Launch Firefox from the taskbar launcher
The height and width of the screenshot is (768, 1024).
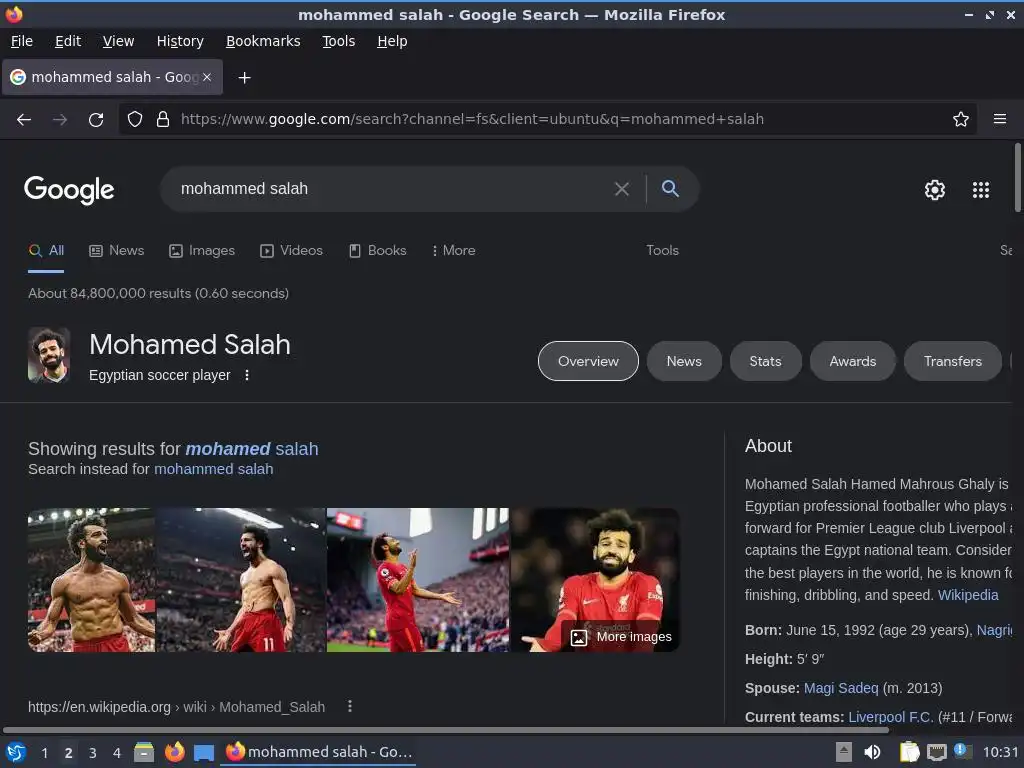pos(174,752)
